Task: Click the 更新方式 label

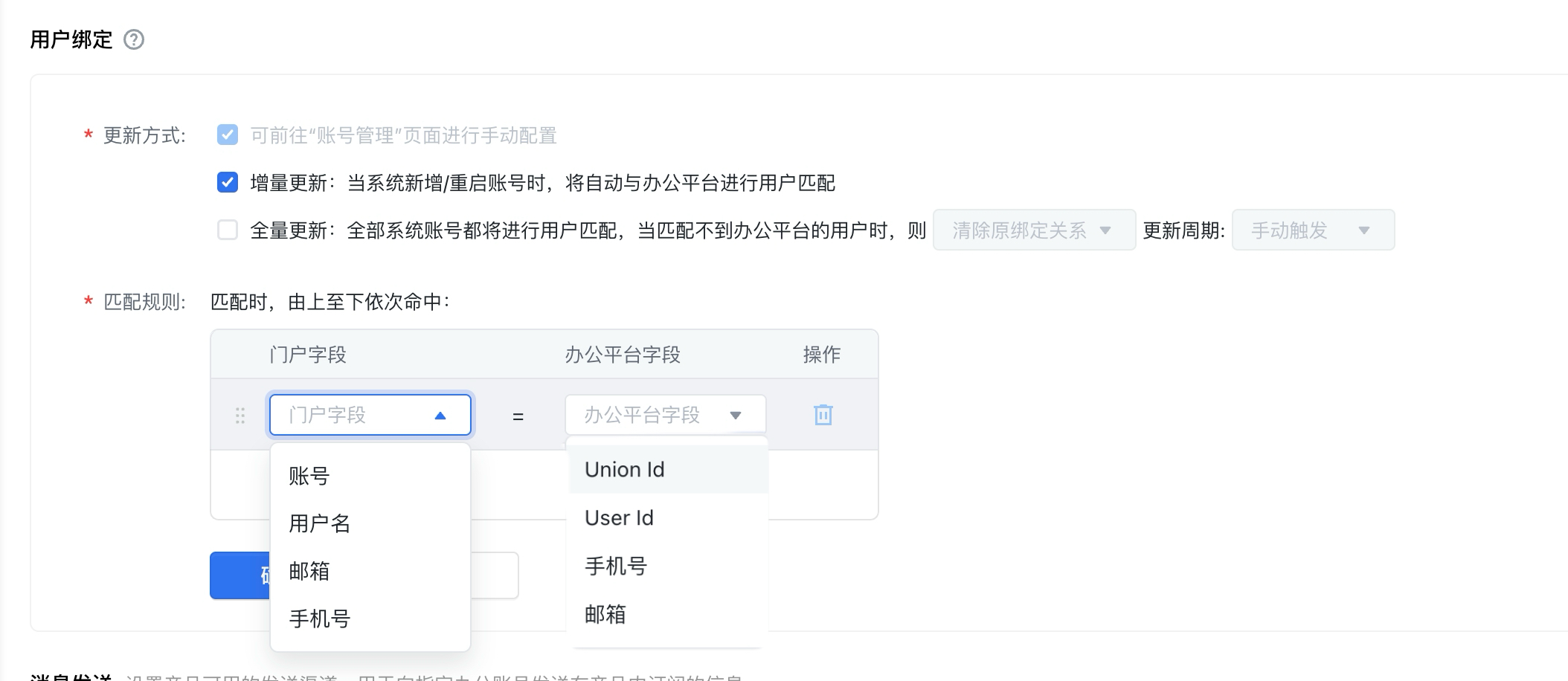Action: pyautogui.click(x=144, y=135)
